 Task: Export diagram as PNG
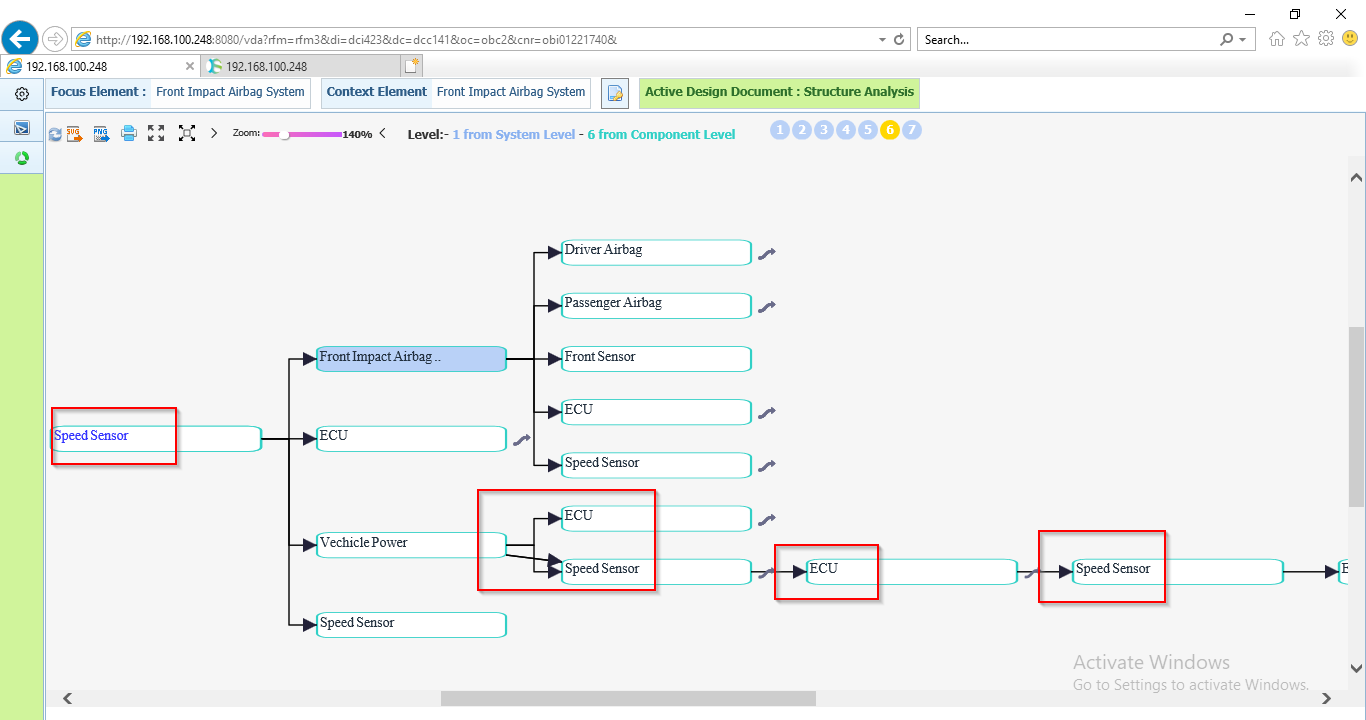[101, 133]
